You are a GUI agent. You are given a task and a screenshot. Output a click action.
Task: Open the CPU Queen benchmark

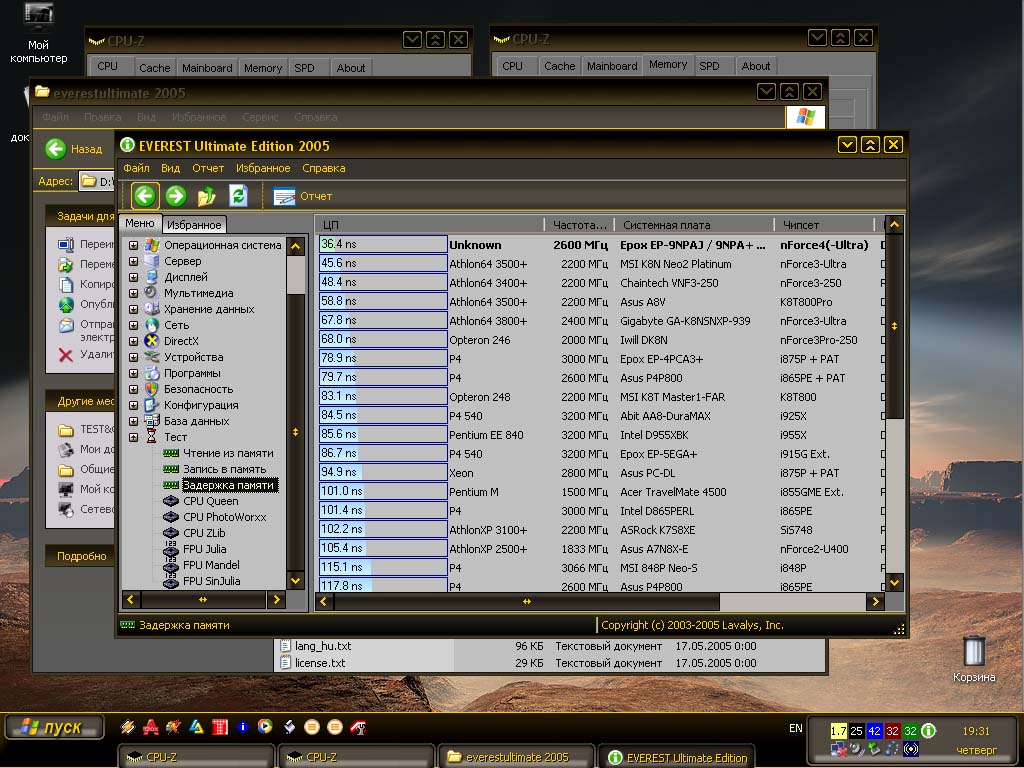tap(210, 502)
